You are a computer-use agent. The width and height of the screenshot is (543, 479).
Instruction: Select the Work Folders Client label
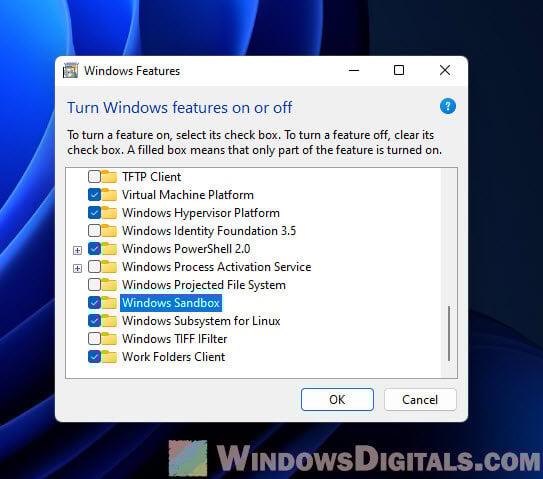click(173, 357)
